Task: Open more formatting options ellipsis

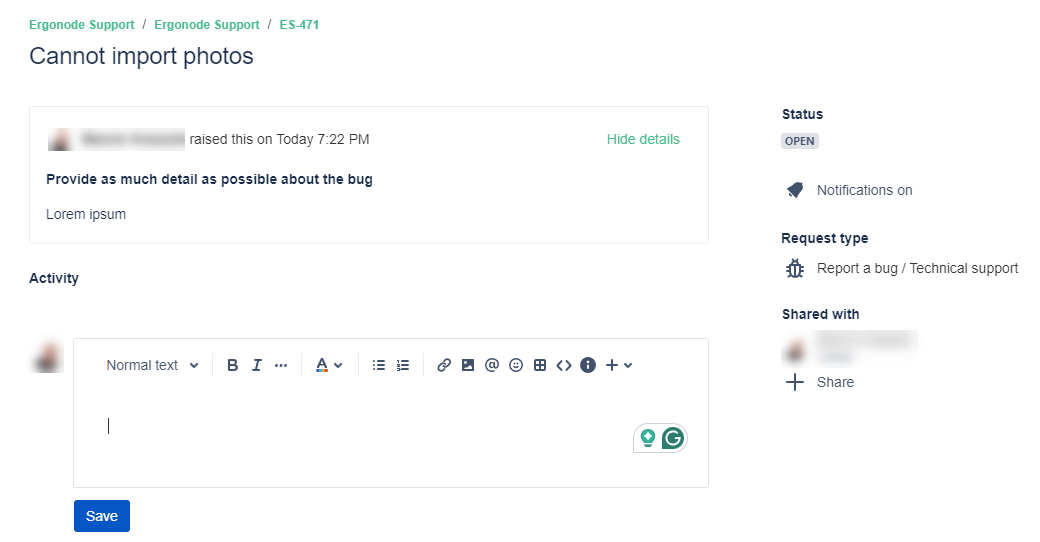Action: tap(281, 366)
